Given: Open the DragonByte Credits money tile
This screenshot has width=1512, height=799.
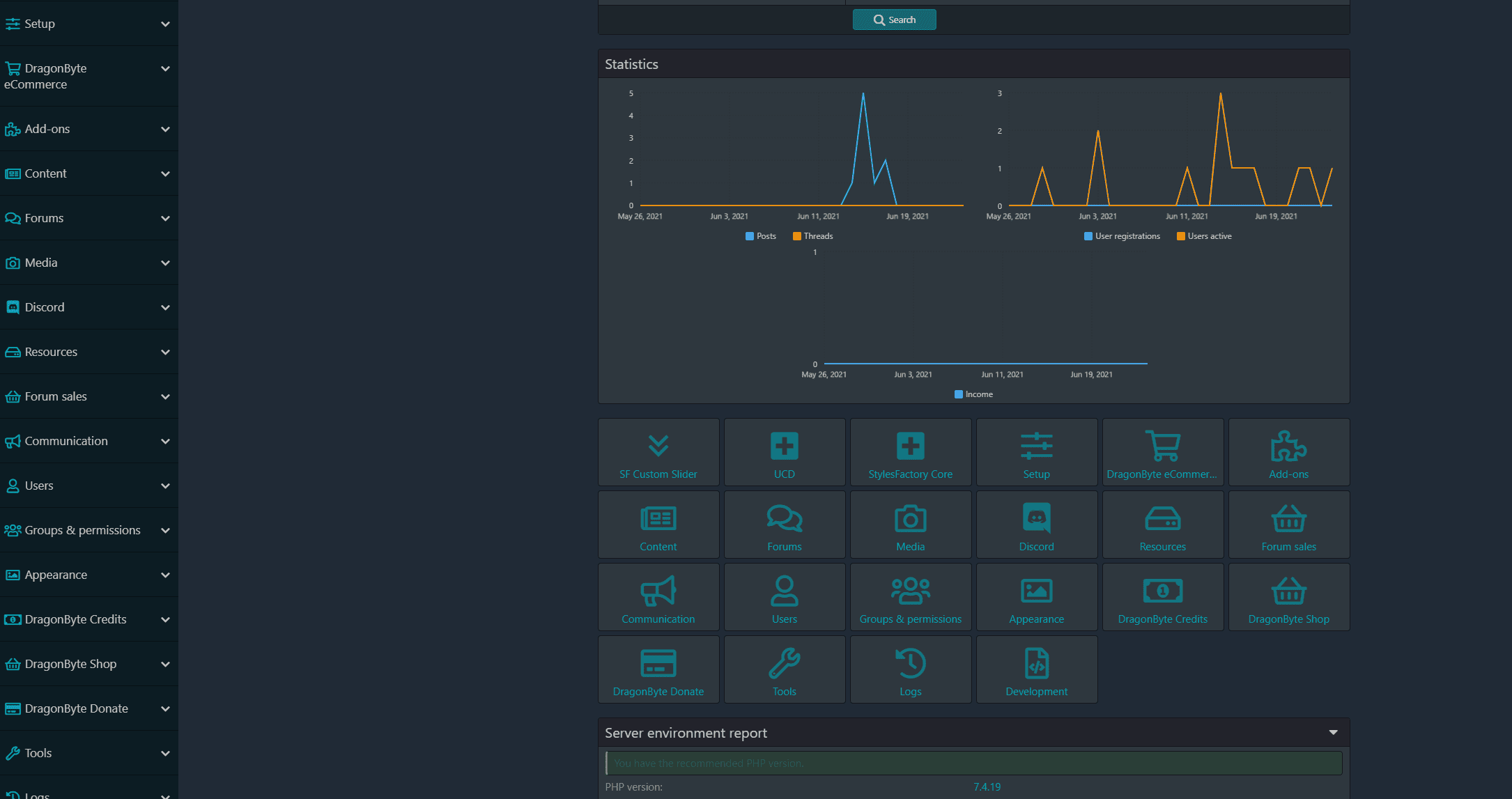Looking at the screenshot, I should 1163,597.
